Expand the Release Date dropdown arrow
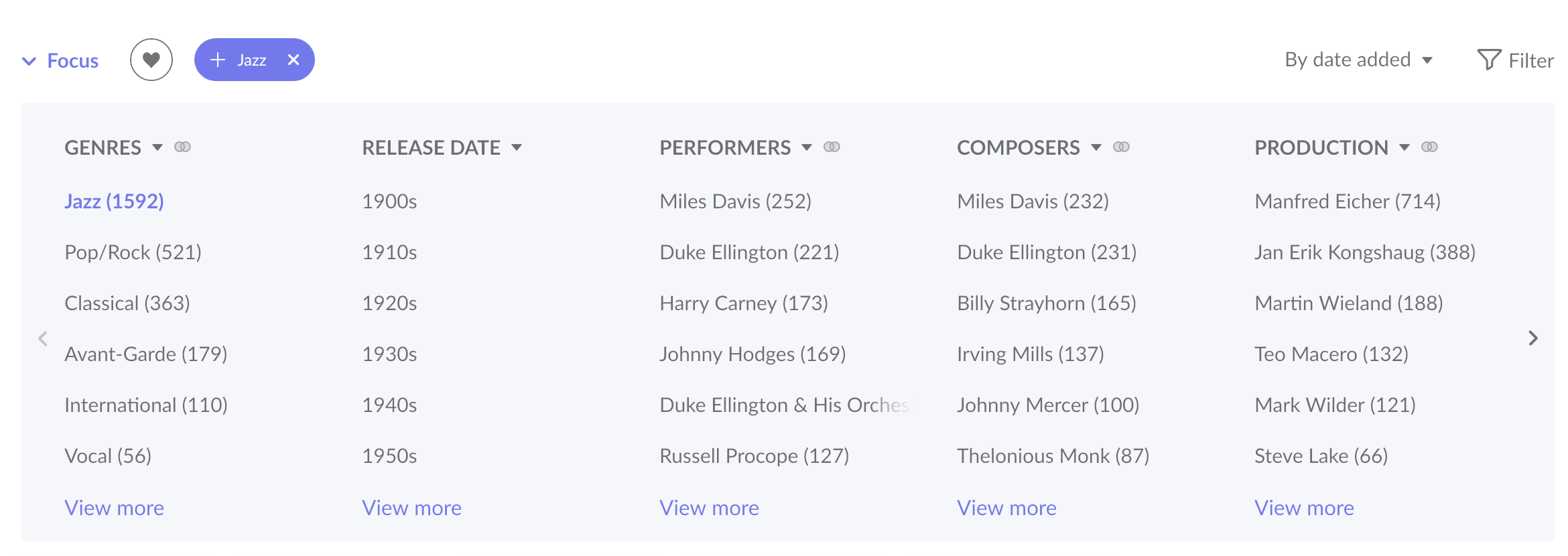The height and width of the screenshot is (556, 1568). [517, 147]
